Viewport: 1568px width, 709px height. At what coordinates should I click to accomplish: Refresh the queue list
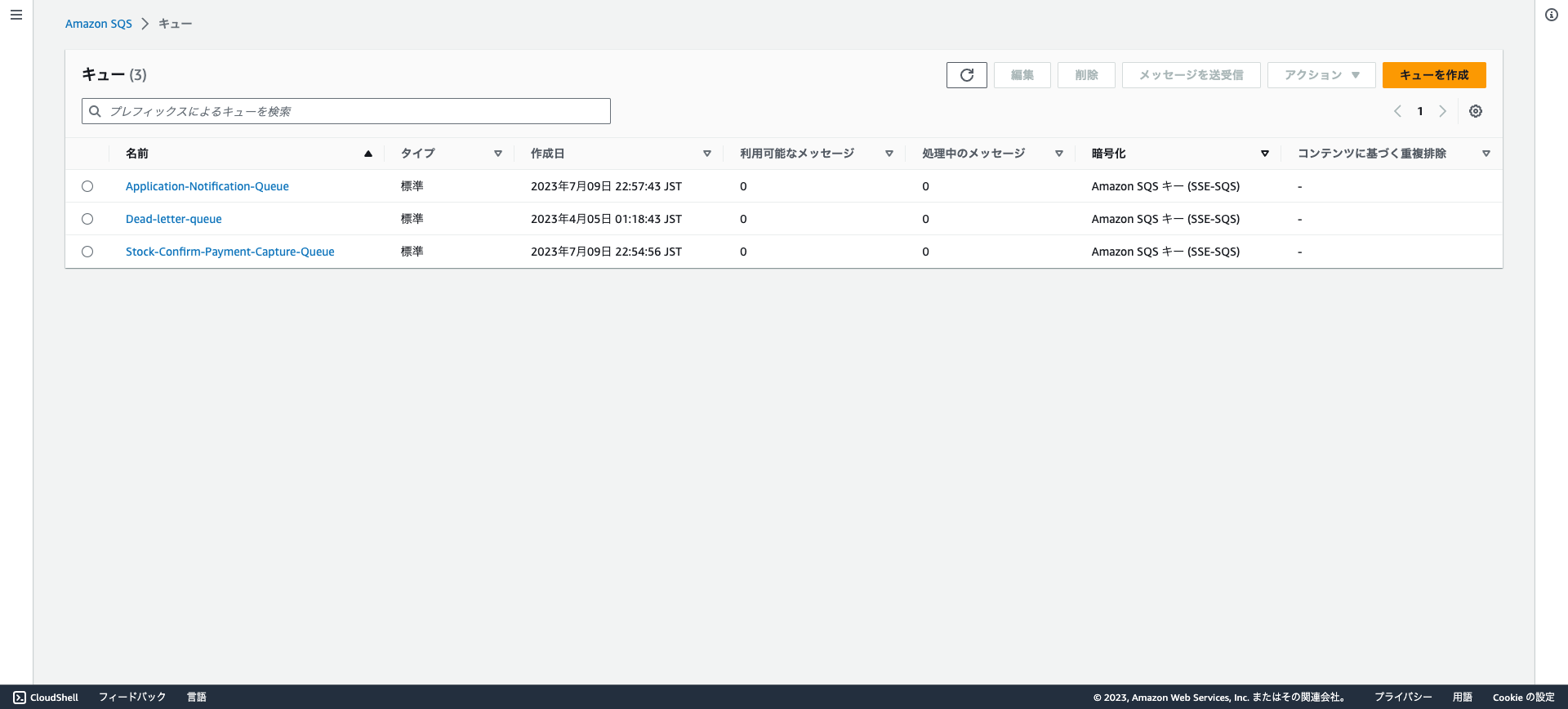[x=967, y=75]
